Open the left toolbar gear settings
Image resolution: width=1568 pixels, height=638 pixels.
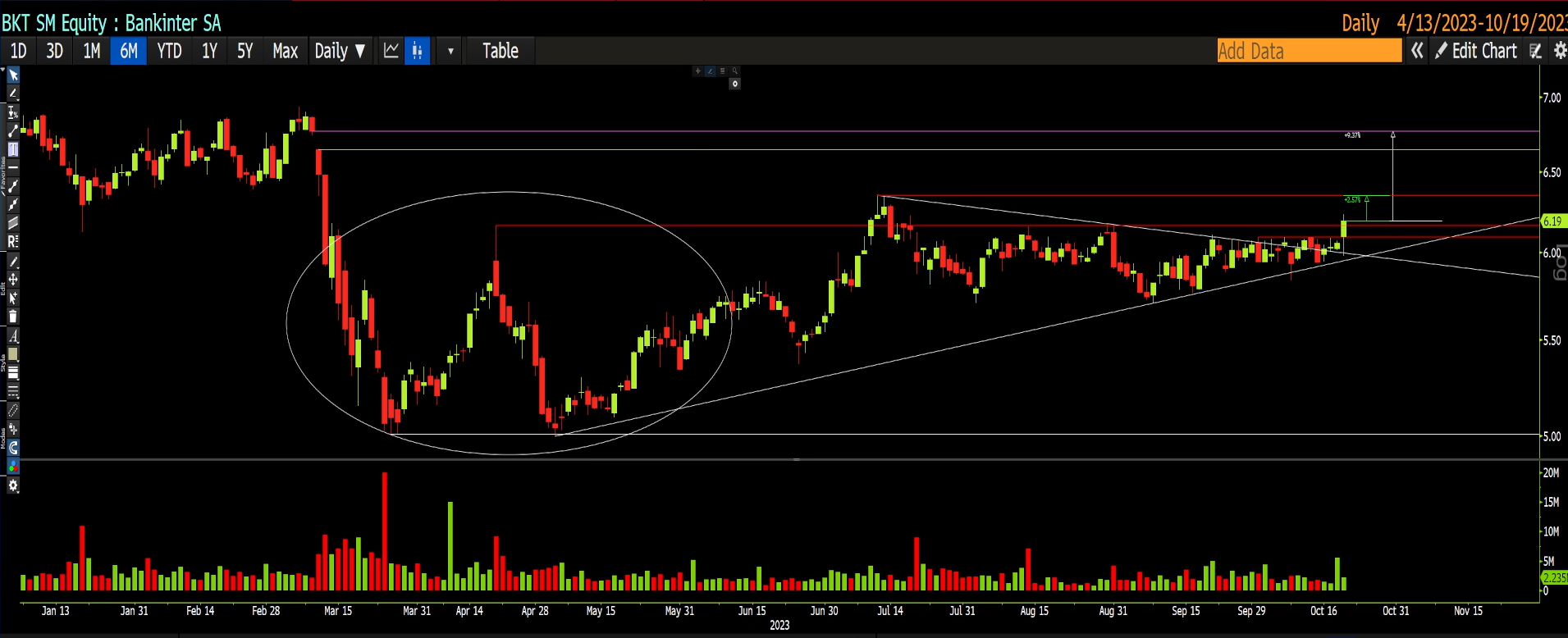(13, 485)
